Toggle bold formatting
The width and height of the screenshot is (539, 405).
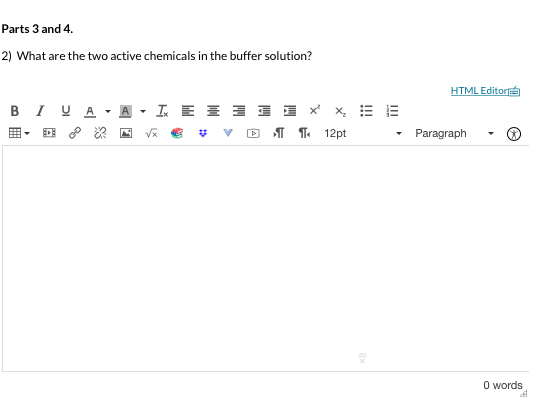[x=14, y=111]
